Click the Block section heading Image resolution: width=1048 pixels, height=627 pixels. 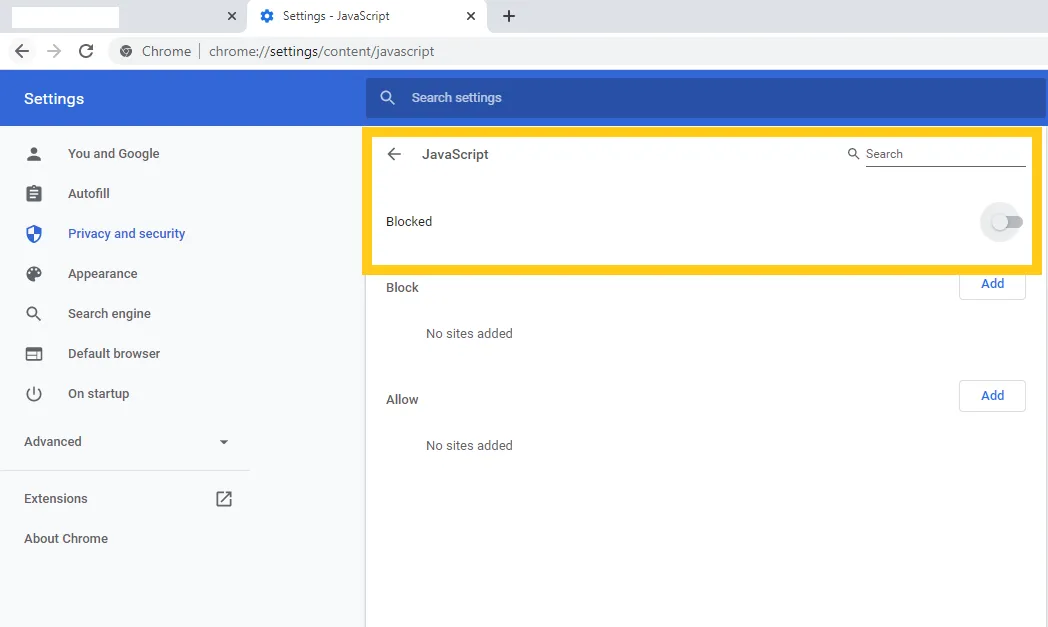[402, 287]
